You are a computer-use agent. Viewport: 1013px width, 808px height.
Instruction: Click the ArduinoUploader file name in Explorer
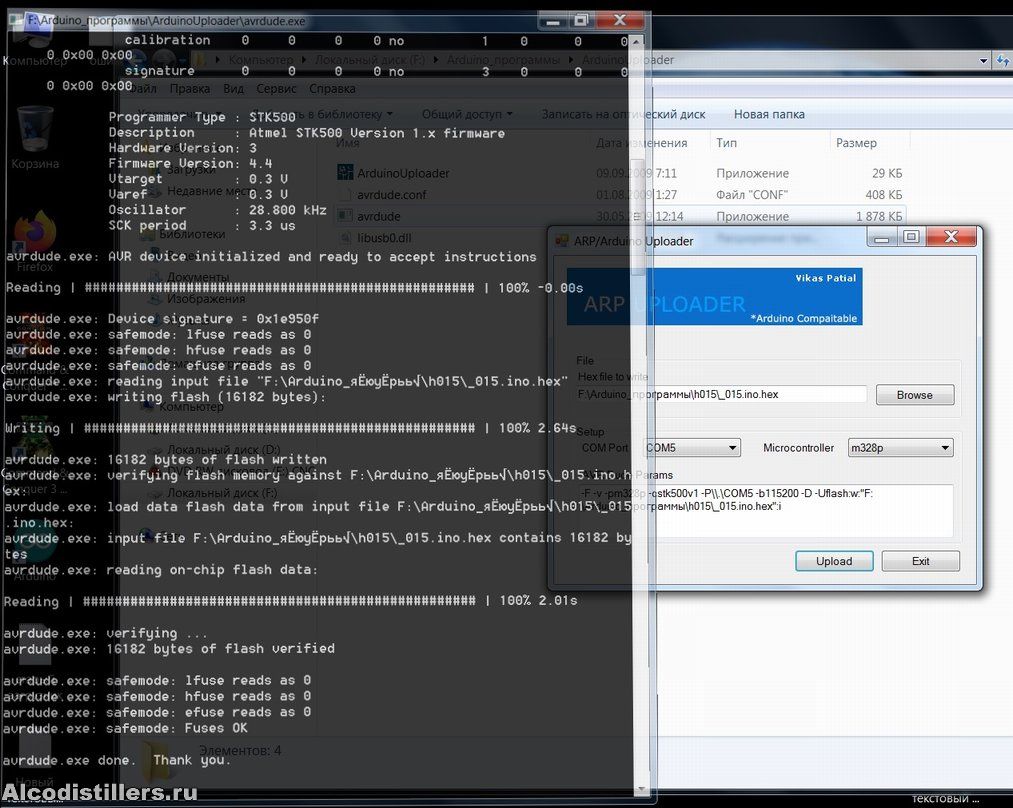pos(403,173)
